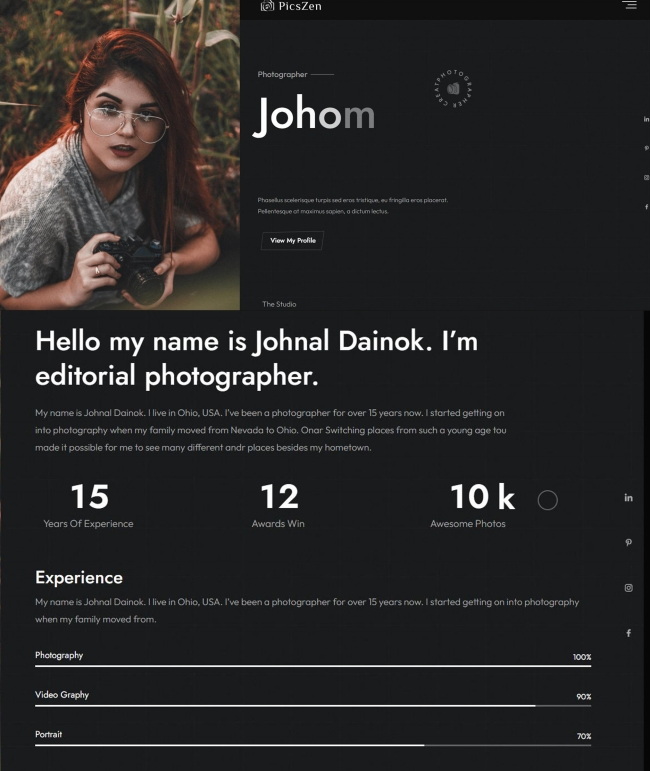Screen dimensions: 650x771
Task: Click the Photography 100% skill bar
Action: pos(312,665)
